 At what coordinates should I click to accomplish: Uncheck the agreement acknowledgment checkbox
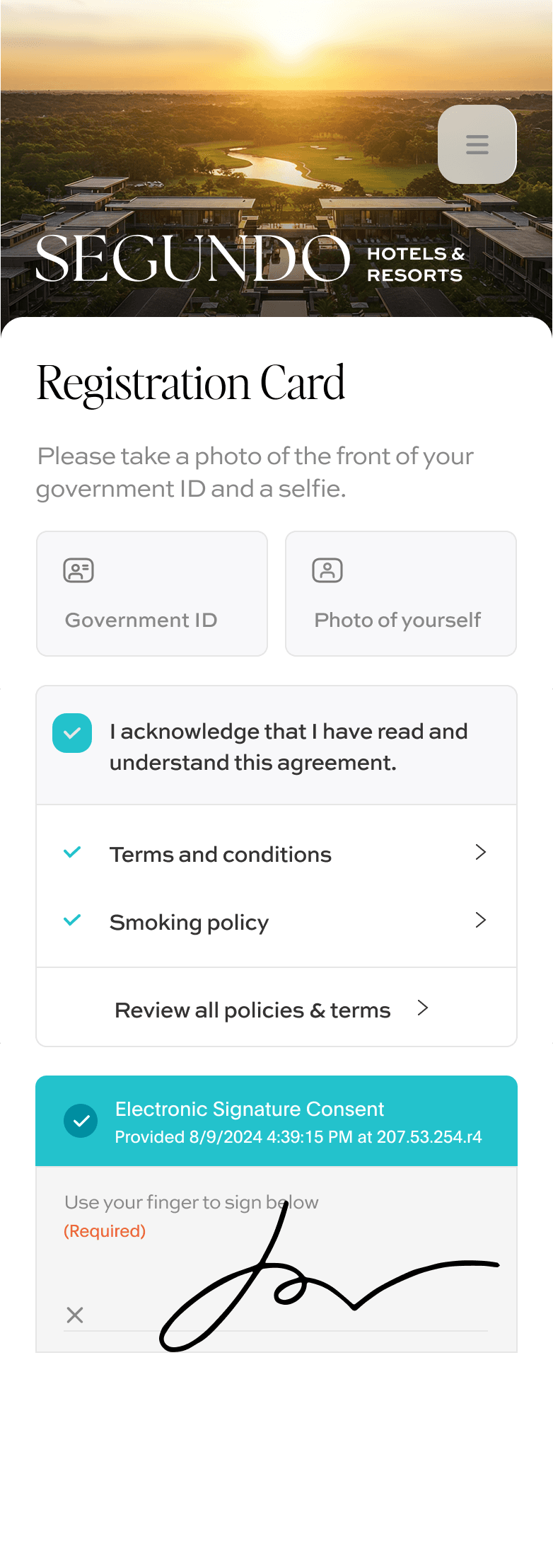72,733
